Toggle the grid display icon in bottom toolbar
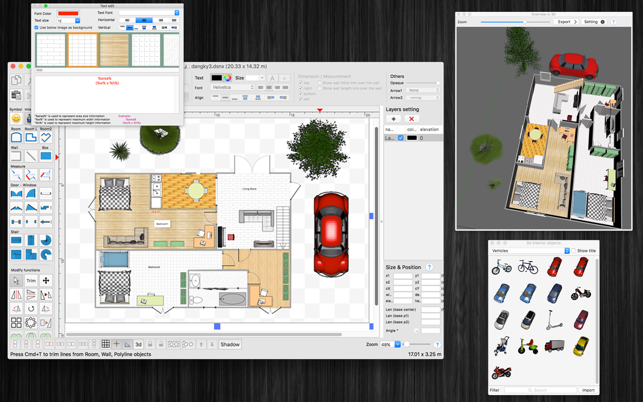The height and width of the screenshot is (402, 643). (105, 344)
